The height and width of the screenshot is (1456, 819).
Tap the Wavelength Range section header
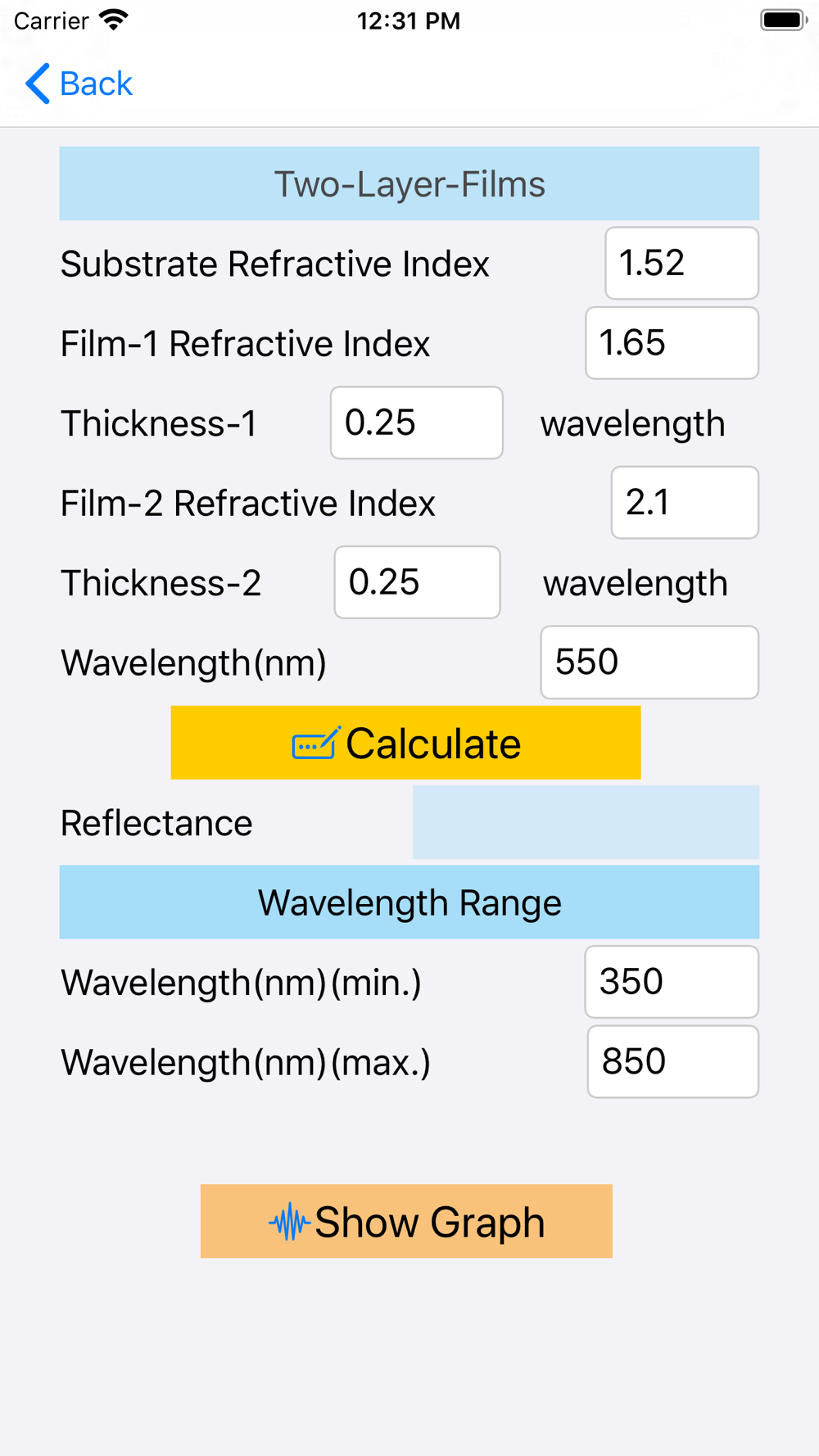tap(409, 902)
